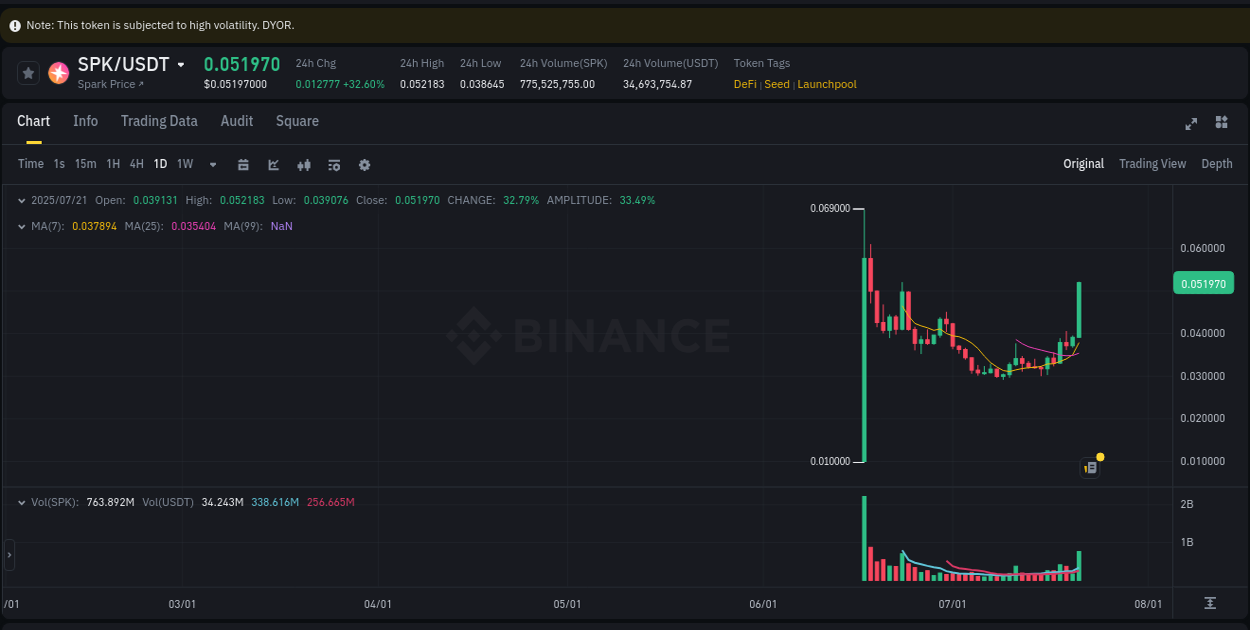Click the Spark token logo
This screenshot has height=630, width=1250.
point(58,72)
